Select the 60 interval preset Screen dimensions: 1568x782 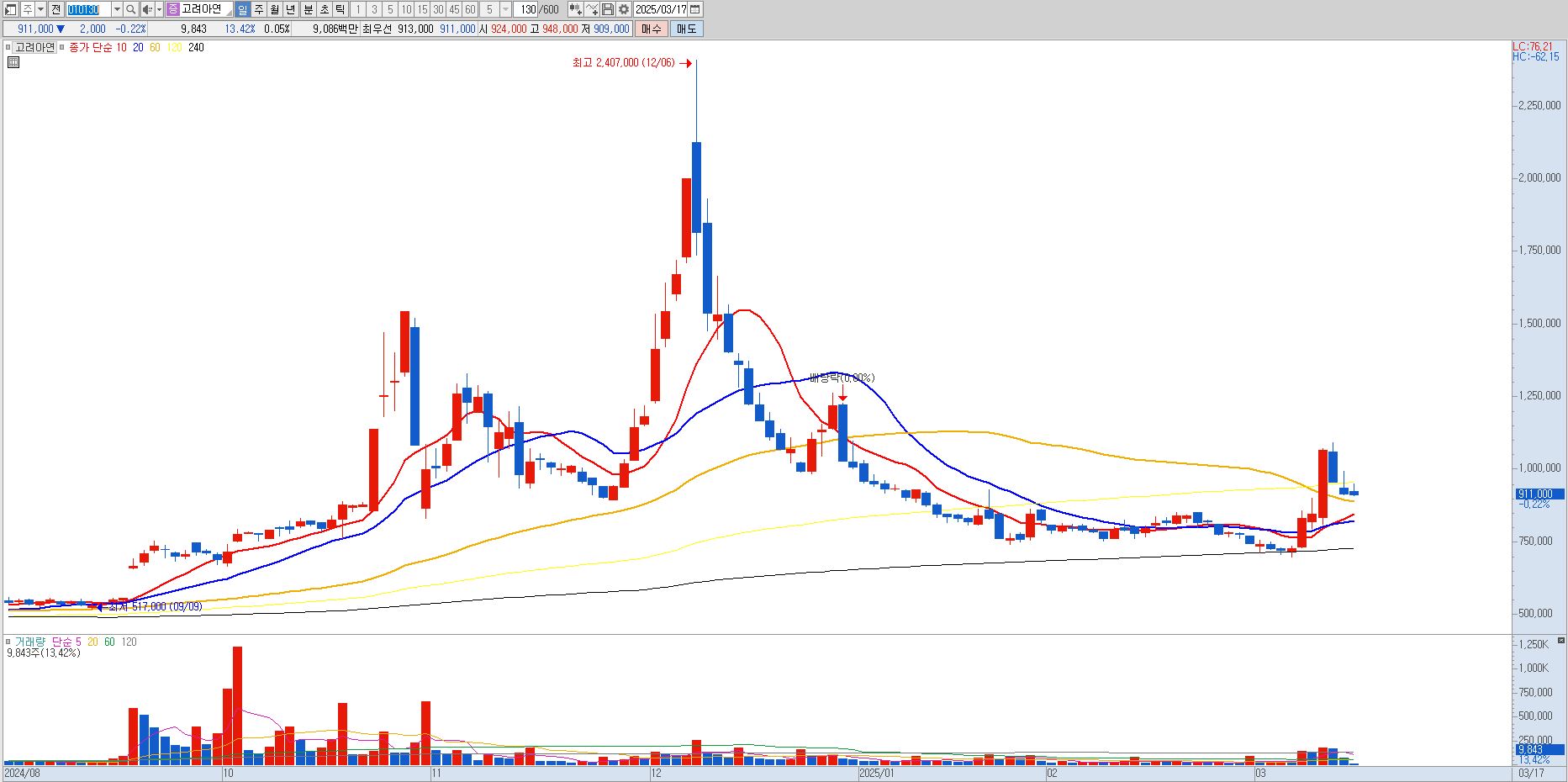[x=470, y=9]
